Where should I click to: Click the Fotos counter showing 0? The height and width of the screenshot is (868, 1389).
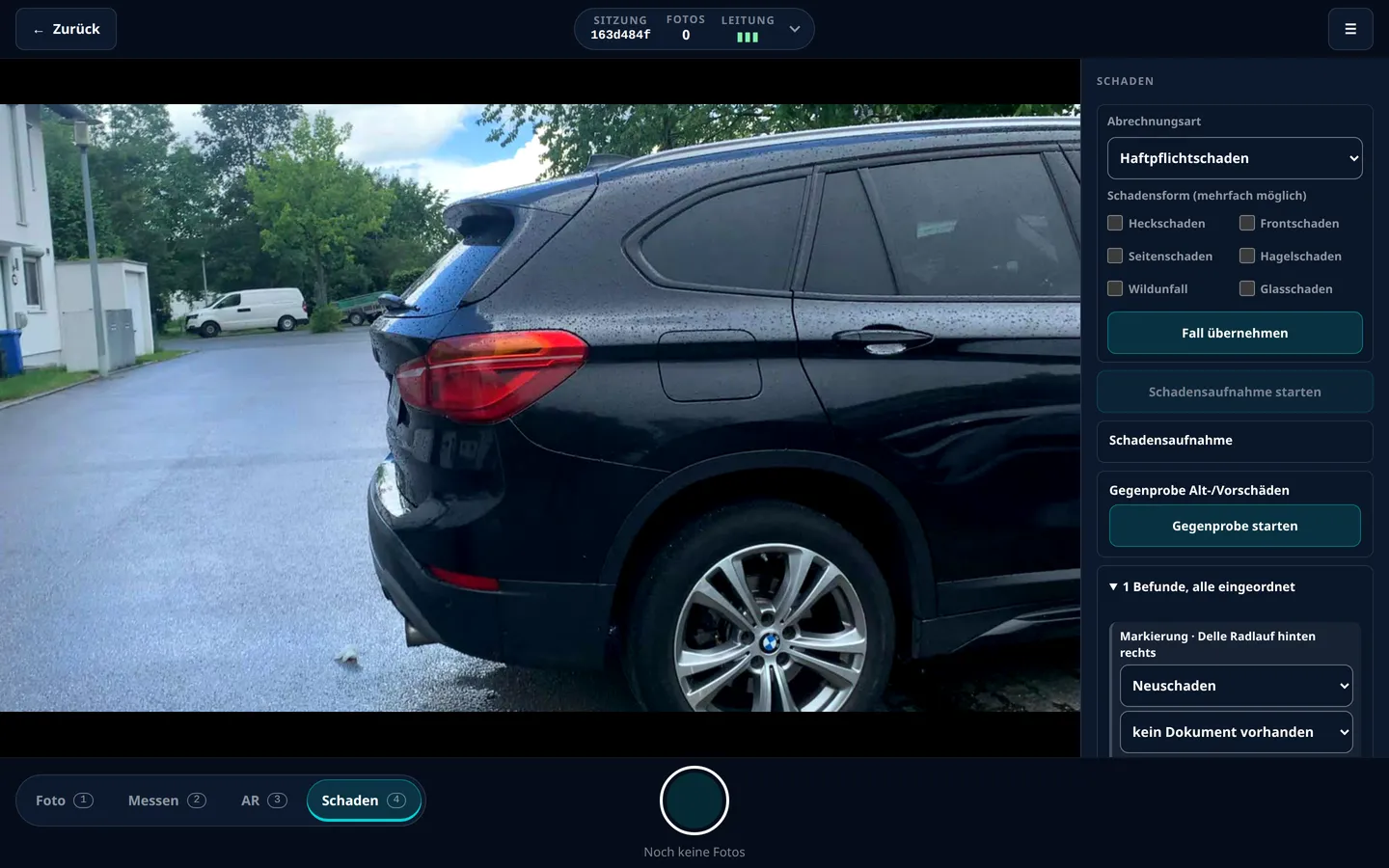[686, 35]
